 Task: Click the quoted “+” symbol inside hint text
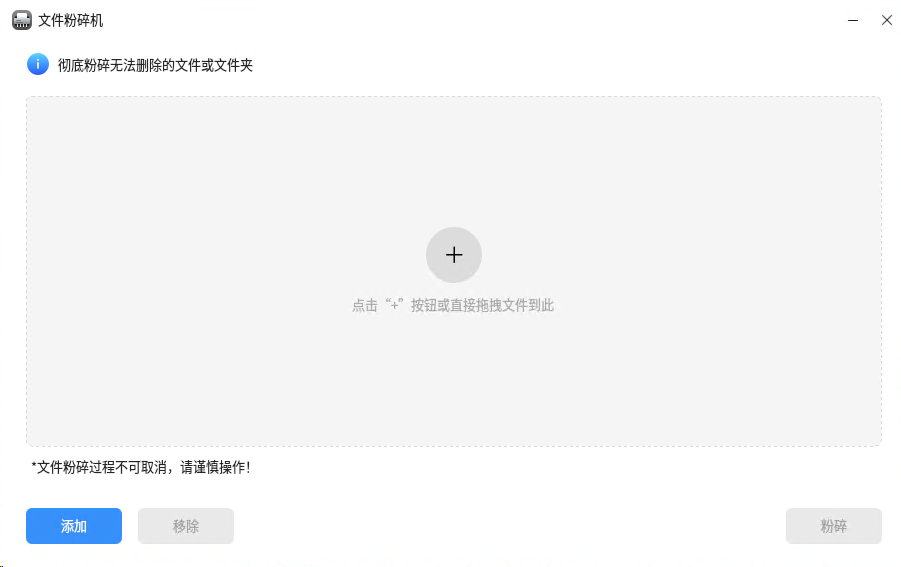pos(394,305)
